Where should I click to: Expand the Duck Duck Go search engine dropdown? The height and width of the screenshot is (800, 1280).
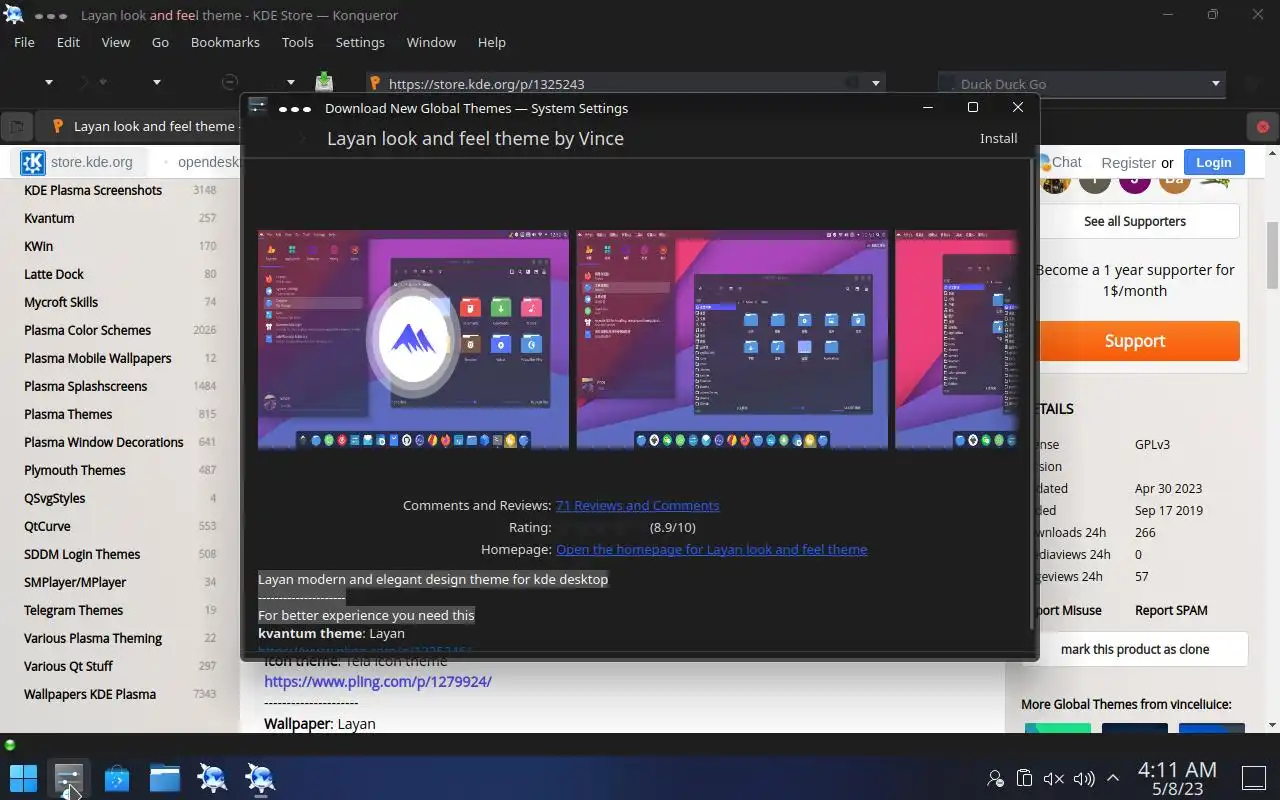click(1216, 84)
